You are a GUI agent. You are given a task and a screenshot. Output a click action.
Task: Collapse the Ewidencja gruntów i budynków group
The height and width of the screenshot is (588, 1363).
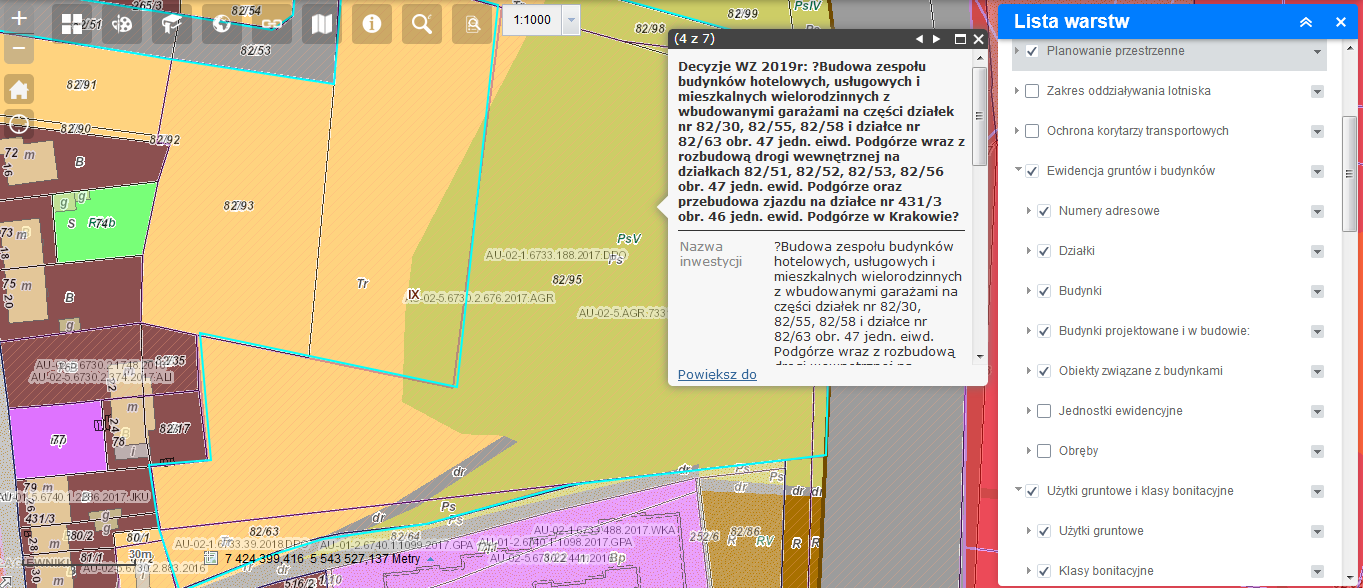1018,171
